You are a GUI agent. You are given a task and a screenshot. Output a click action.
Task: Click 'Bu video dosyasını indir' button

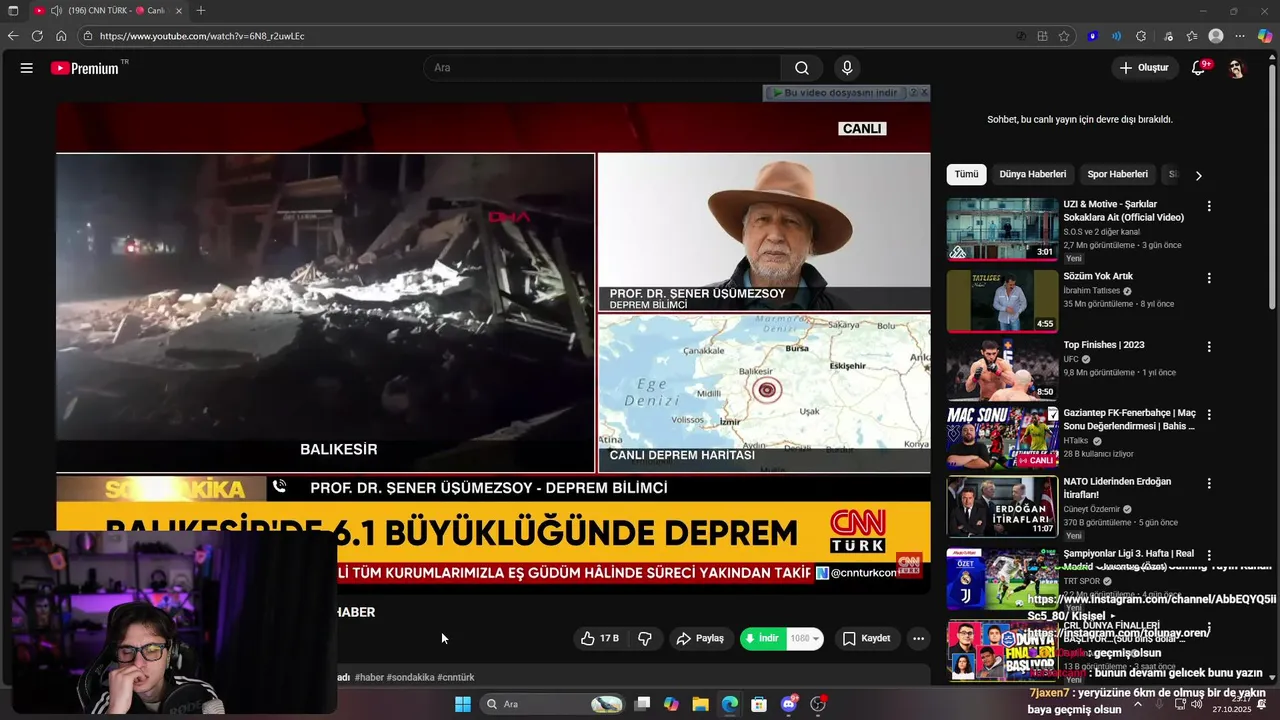click(x=835, y=92)
